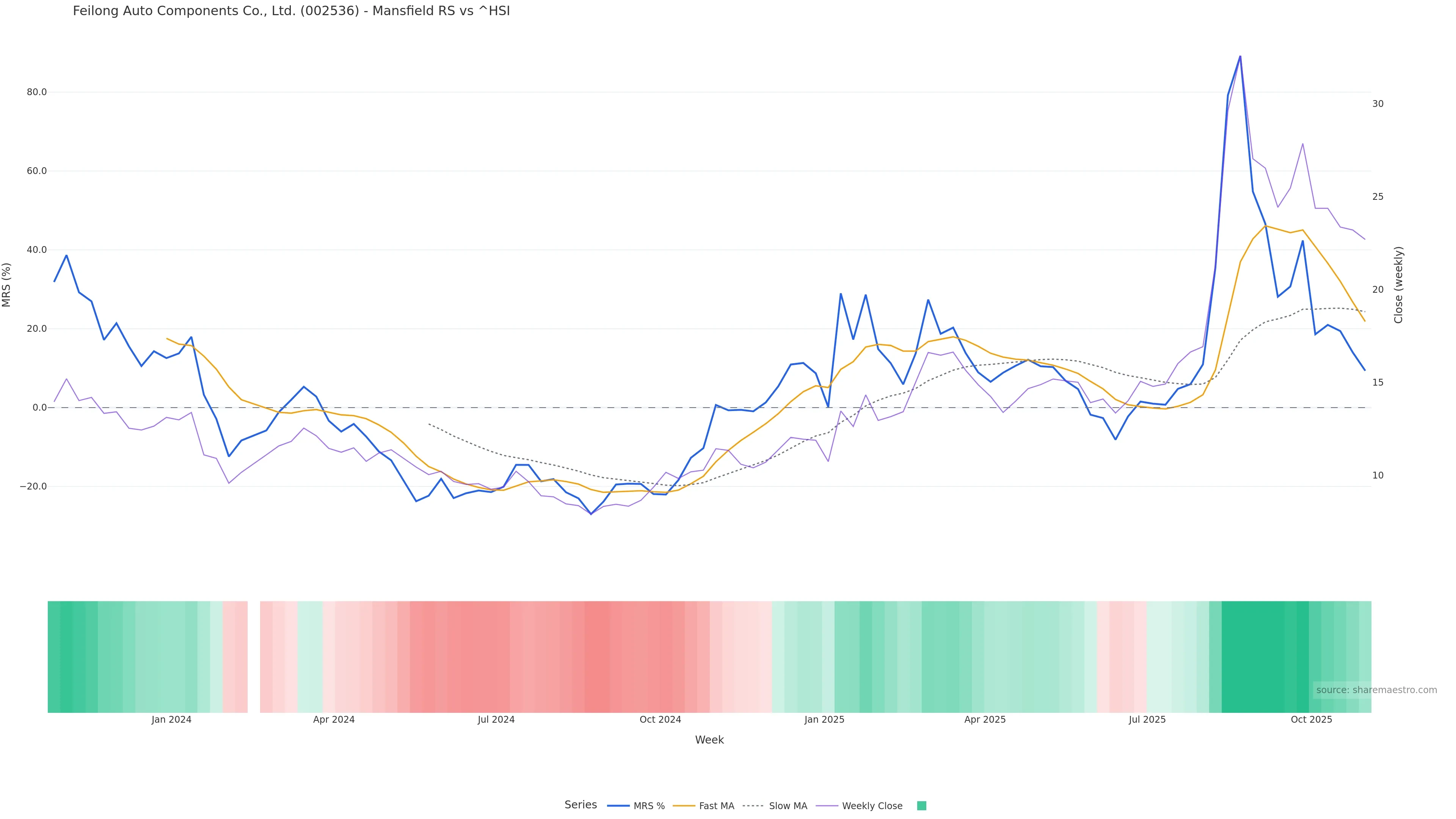Click the orange Fast MA legend line
Viewport: 1456px width, 819px height.
[684, 806]
